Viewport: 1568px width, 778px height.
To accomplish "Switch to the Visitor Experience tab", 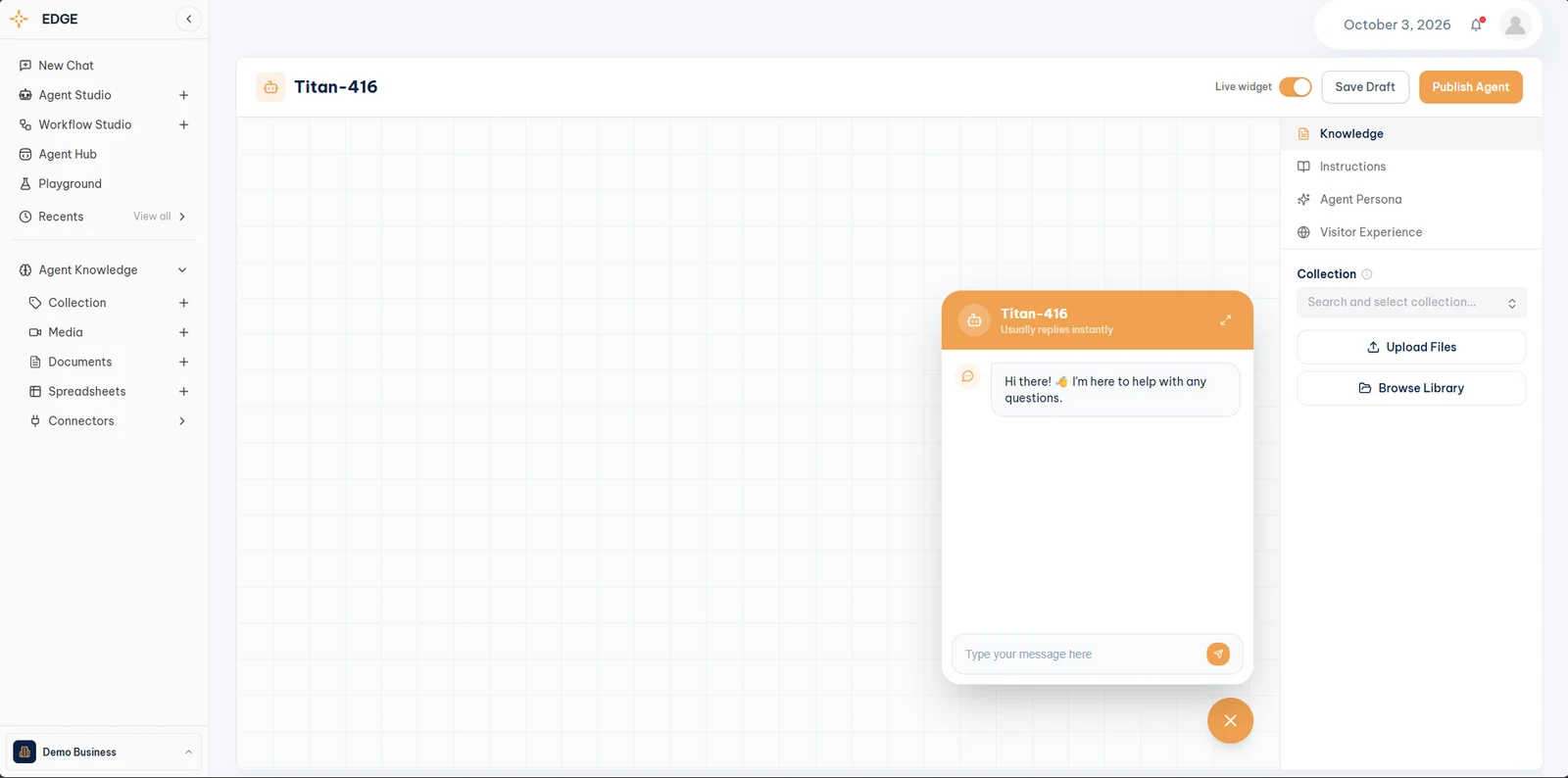I will click(1411, 232).
